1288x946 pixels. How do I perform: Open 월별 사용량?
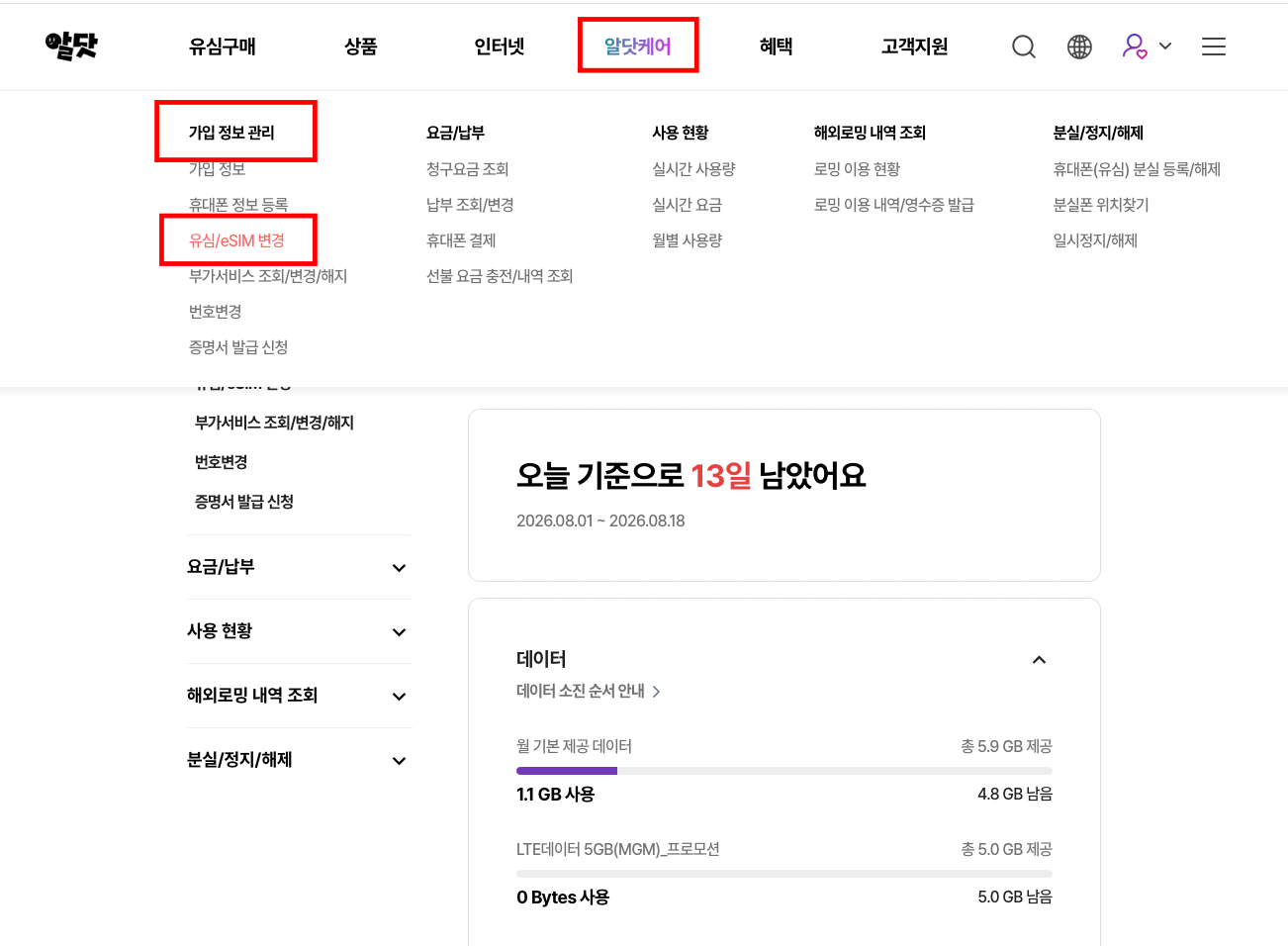[x=687, y=240]
